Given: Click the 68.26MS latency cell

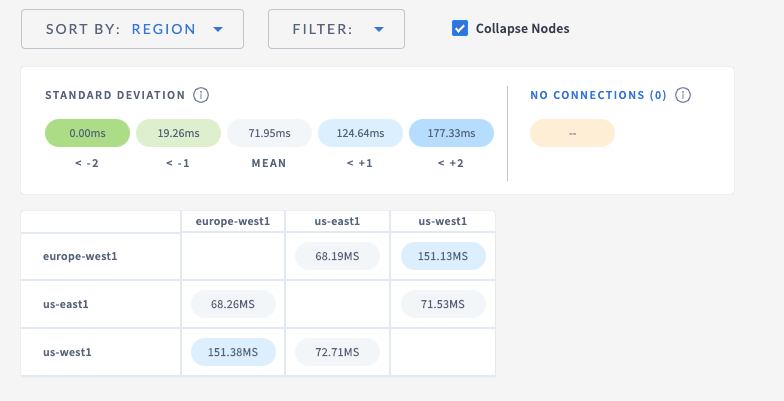Looking at the screenshot, I should 233,304.
